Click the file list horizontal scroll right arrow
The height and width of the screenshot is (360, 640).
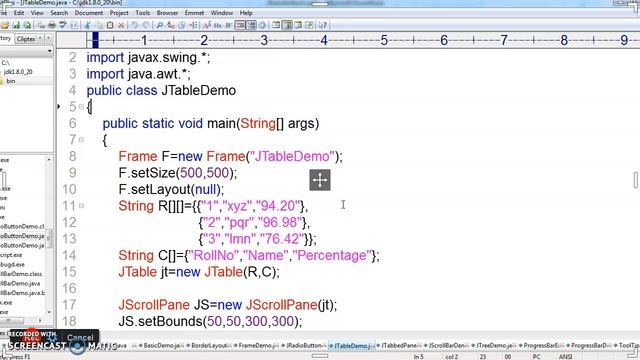pos(40,320)
